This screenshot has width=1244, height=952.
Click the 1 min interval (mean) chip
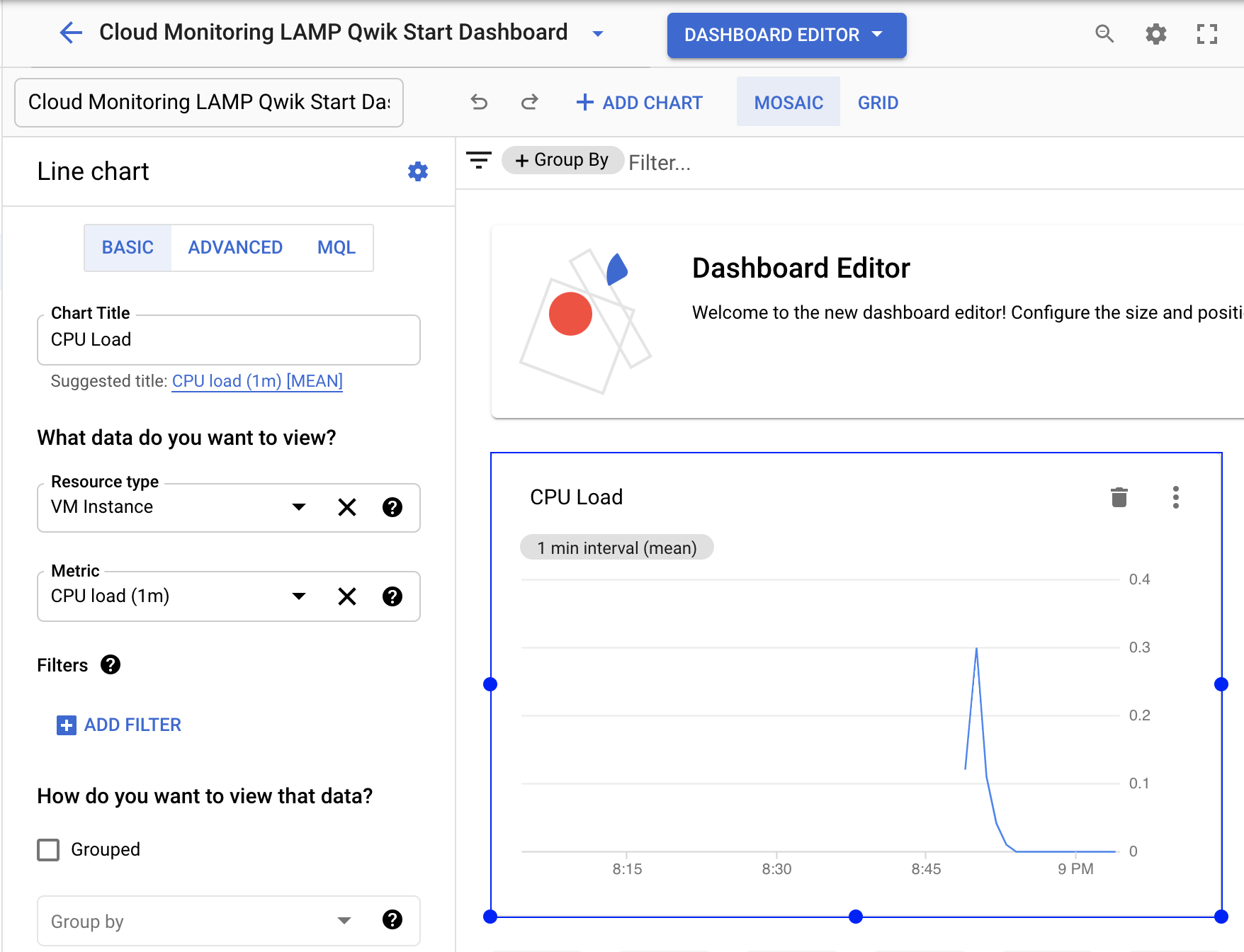click(x=616, y=548)
